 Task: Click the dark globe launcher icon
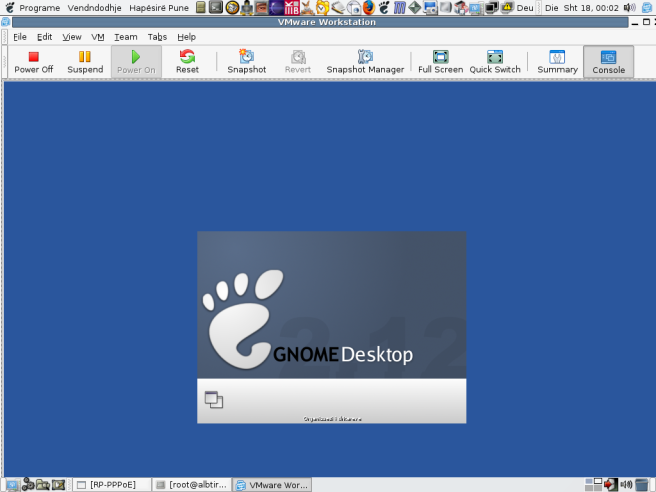pyautogui.click(x=277, y=8)
